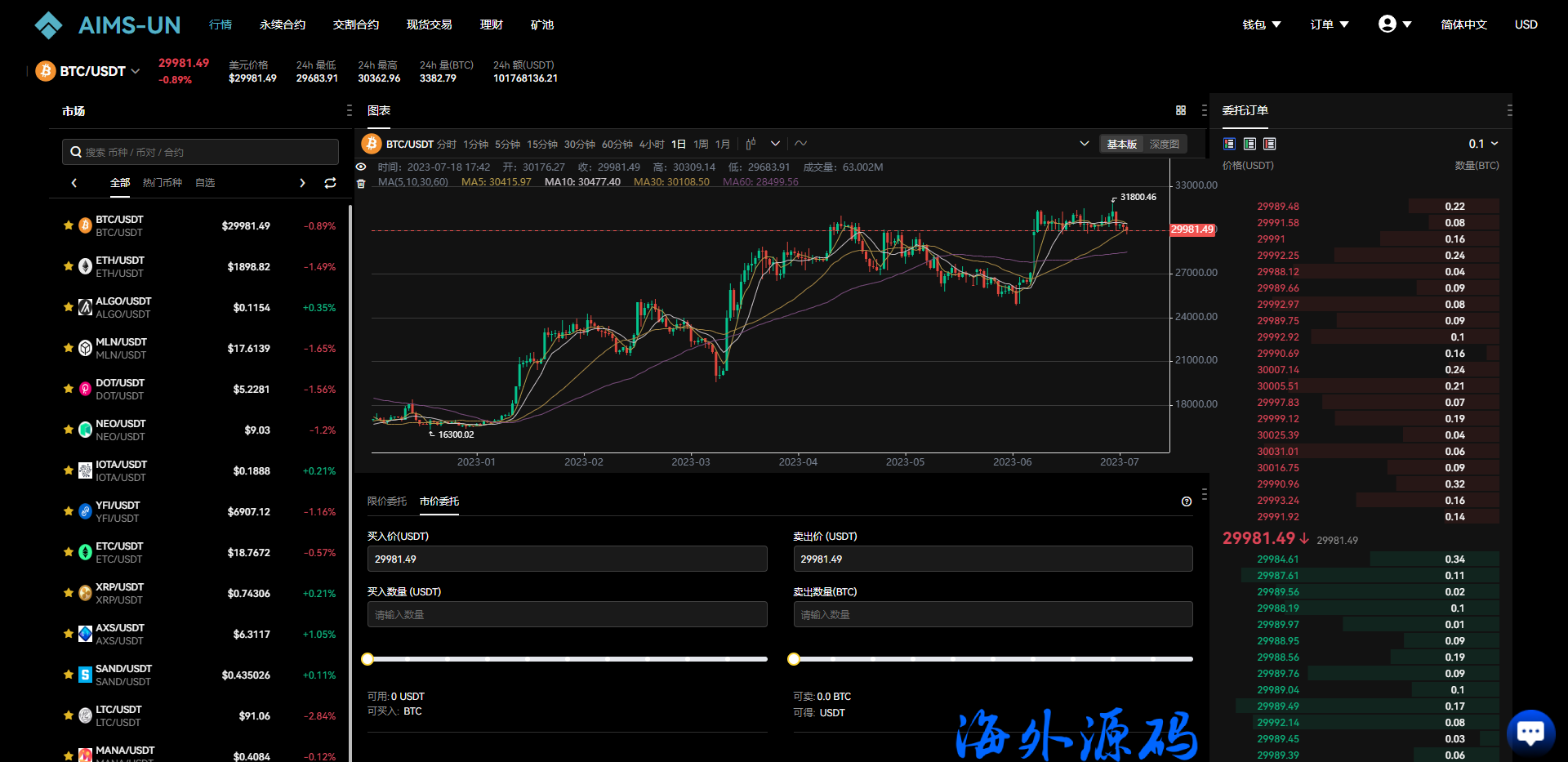The width and height of the screenshot is (1568, 762).
Task: Click the help icon in order form
Action: coord(1186,501)
